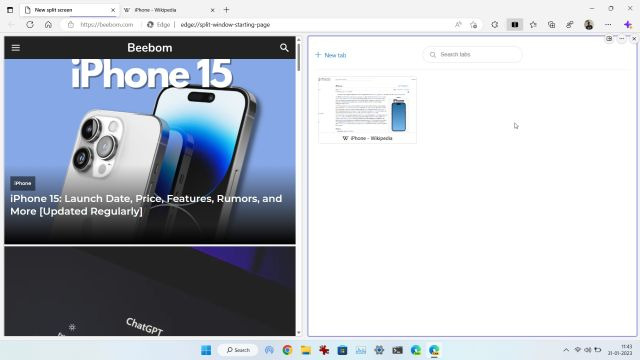
Task: Toggle the Split screen toolbar button
Action: click(515, 24)
